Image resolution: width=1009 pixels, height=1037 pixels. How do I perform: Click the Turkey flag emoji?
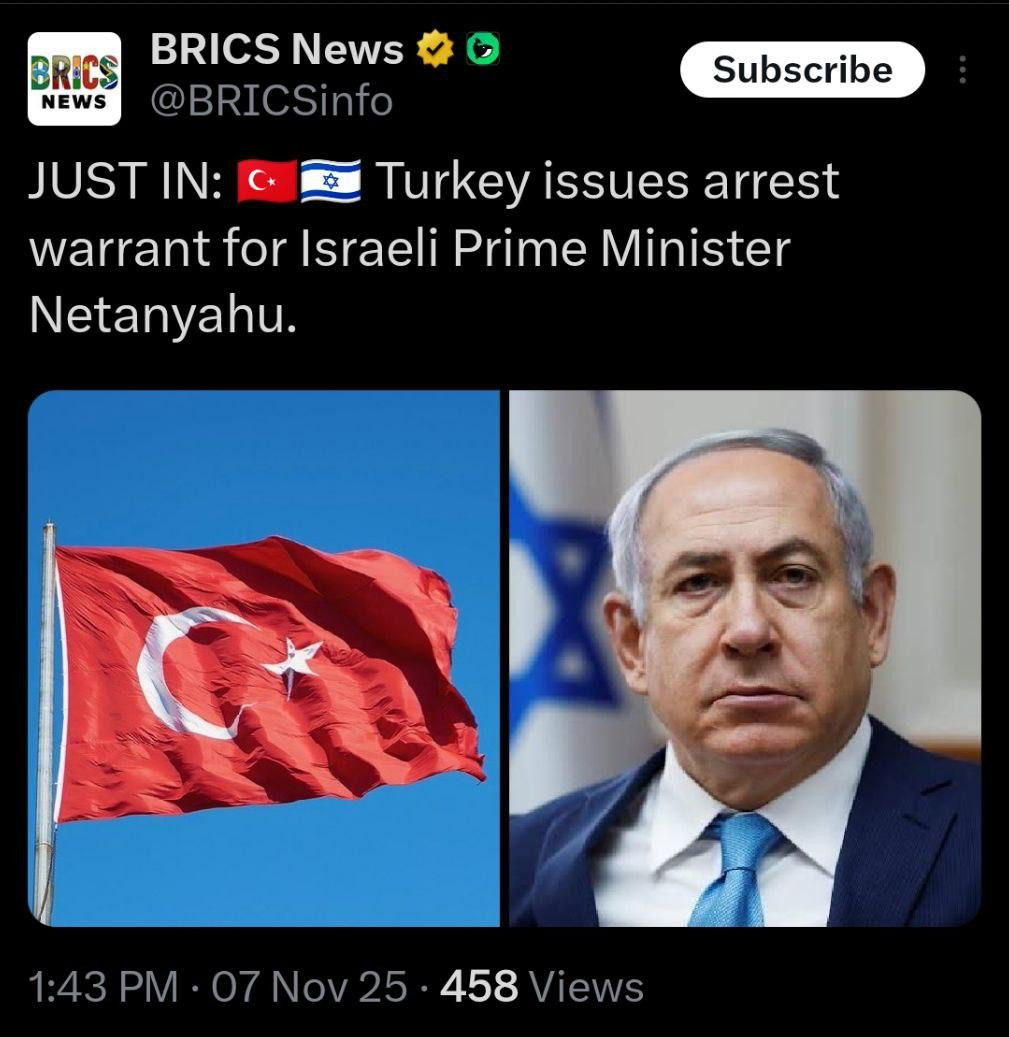pyautogui.click(x=266, y=181)
